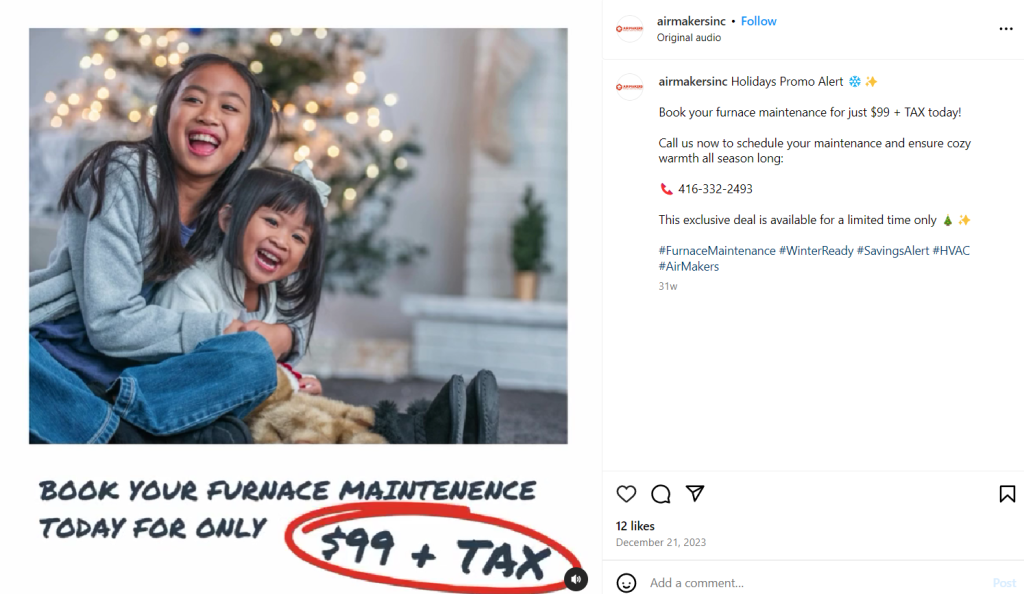Viewport: 1024px width, 594px height.
Task: Click the Original audio link
Action: click(x=689, y=38)
